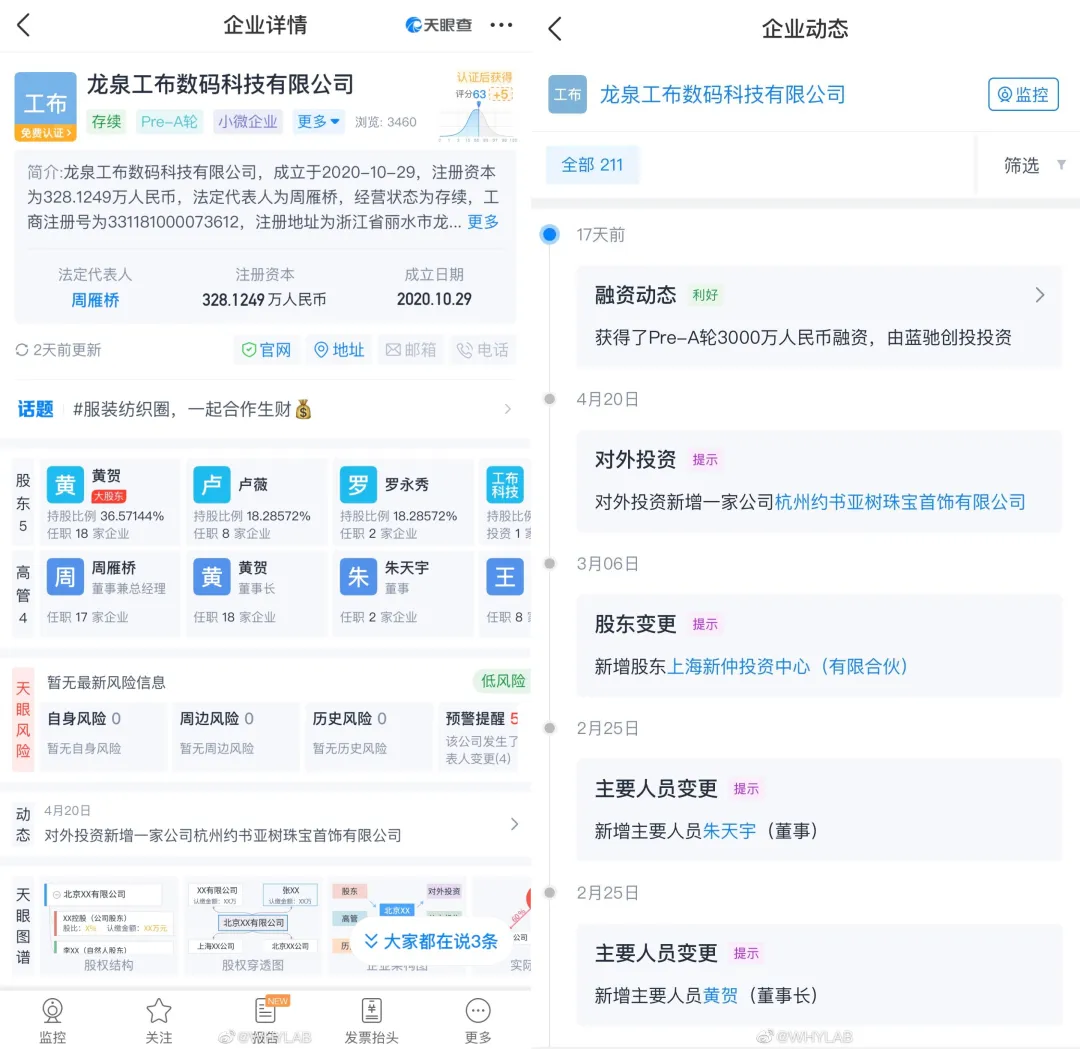This screenshot has width=1080, height=1049.
Task: Tap the 小微企业 tag
Action: click(x=248, y=122)
